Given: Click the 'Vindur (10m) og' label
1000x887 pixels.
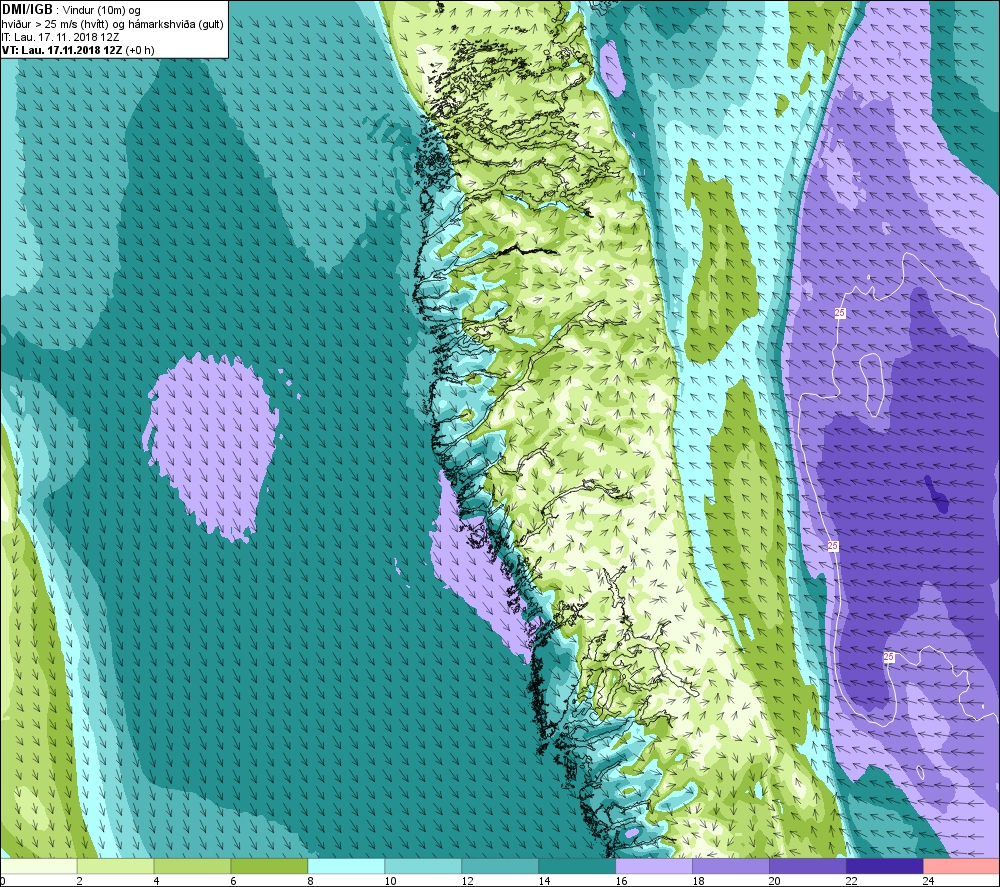Looking at the screenshot, I should click(103, 11).
